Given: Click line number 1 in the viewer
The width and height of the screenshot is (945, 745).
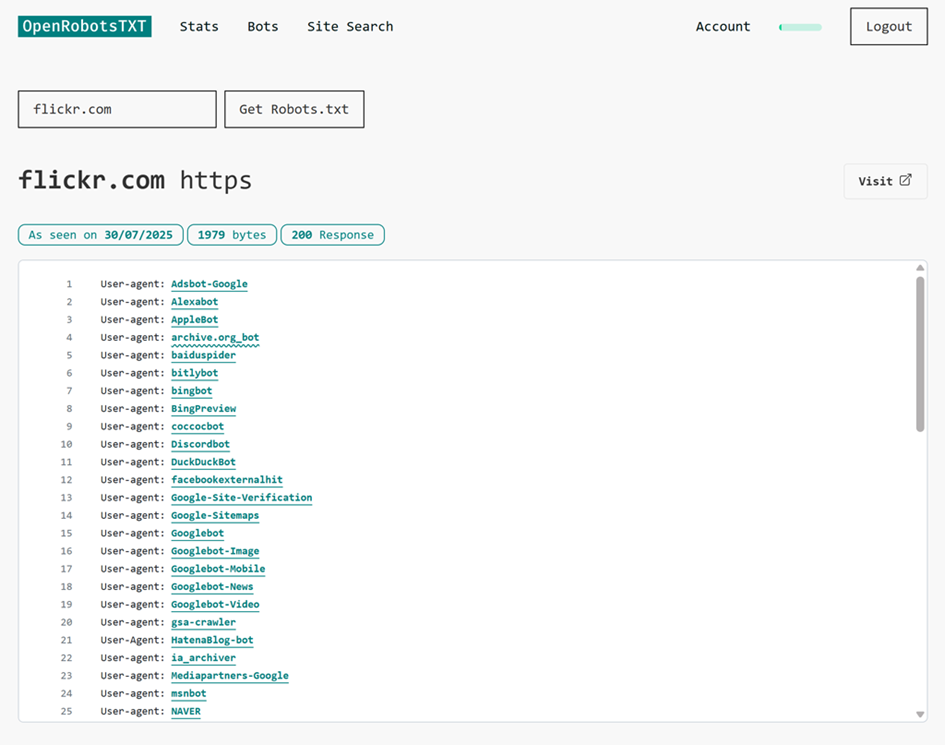Looking at the screenshot, I should tap(69, 284).
